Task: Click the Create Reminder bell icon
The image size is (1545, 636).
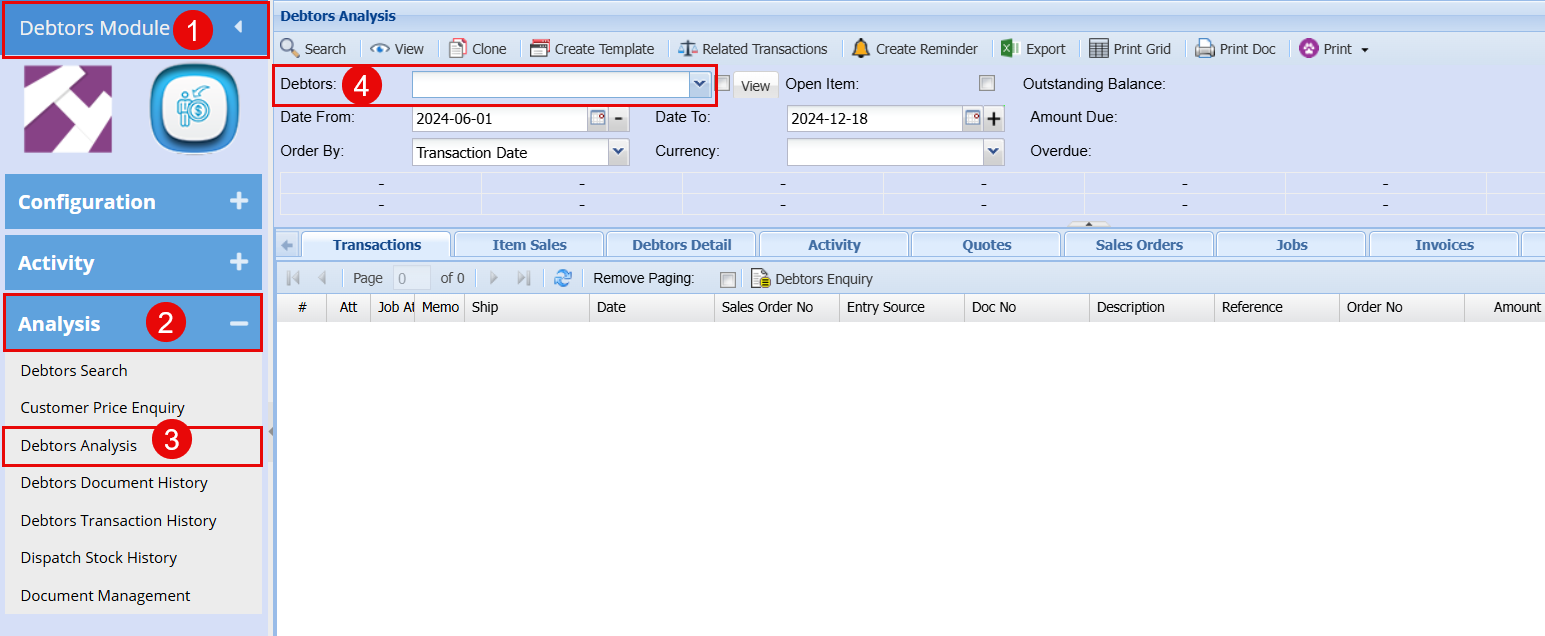Action: (861, 48)
